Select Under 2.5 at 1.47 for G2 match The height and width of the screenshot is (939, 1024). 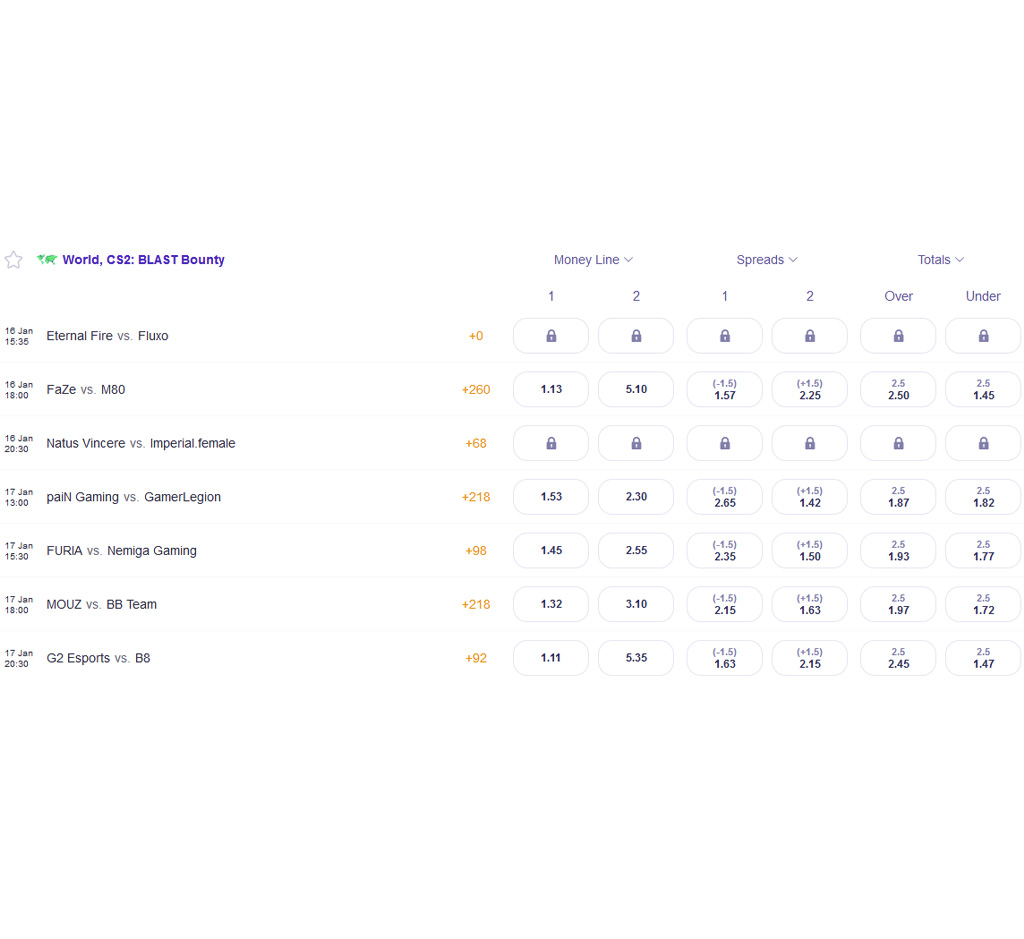point(983,658)
